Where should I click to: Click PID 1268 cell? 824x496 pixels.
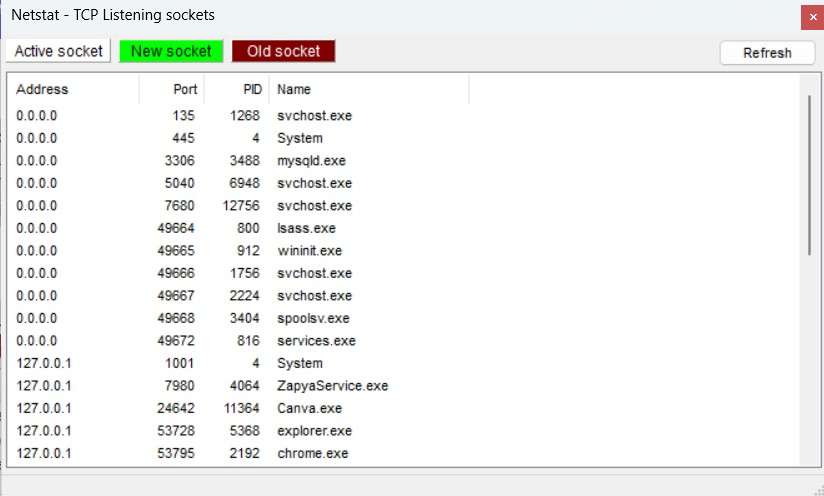[x=244, y=116]
